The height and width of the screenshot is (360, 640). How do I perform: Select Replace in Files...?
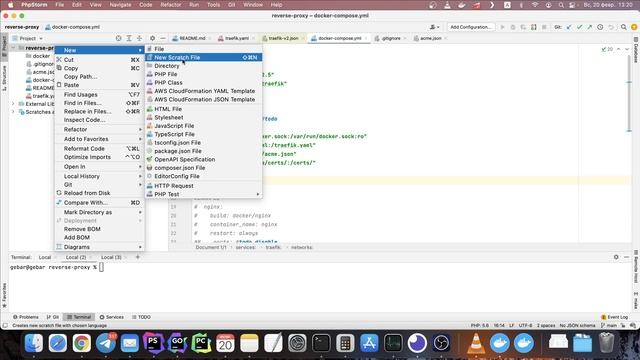tap(100, 111)
